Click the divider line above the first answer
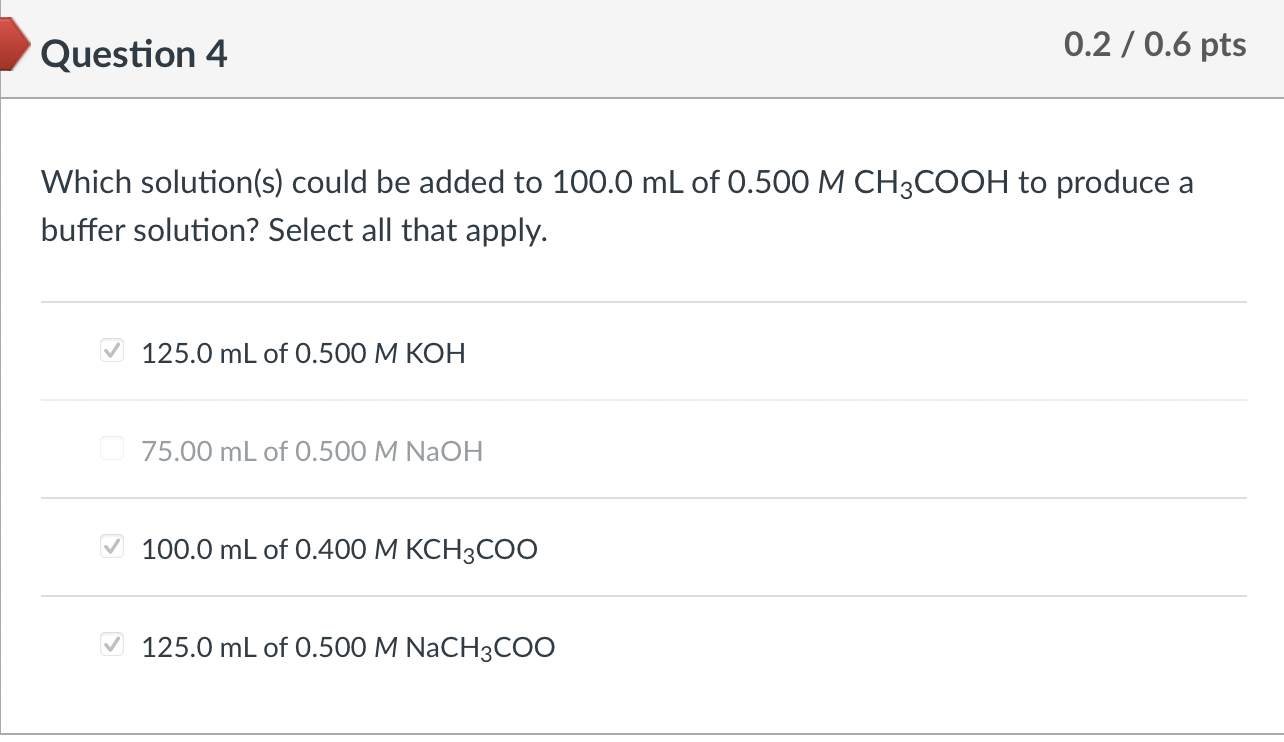 click(642, 301)
